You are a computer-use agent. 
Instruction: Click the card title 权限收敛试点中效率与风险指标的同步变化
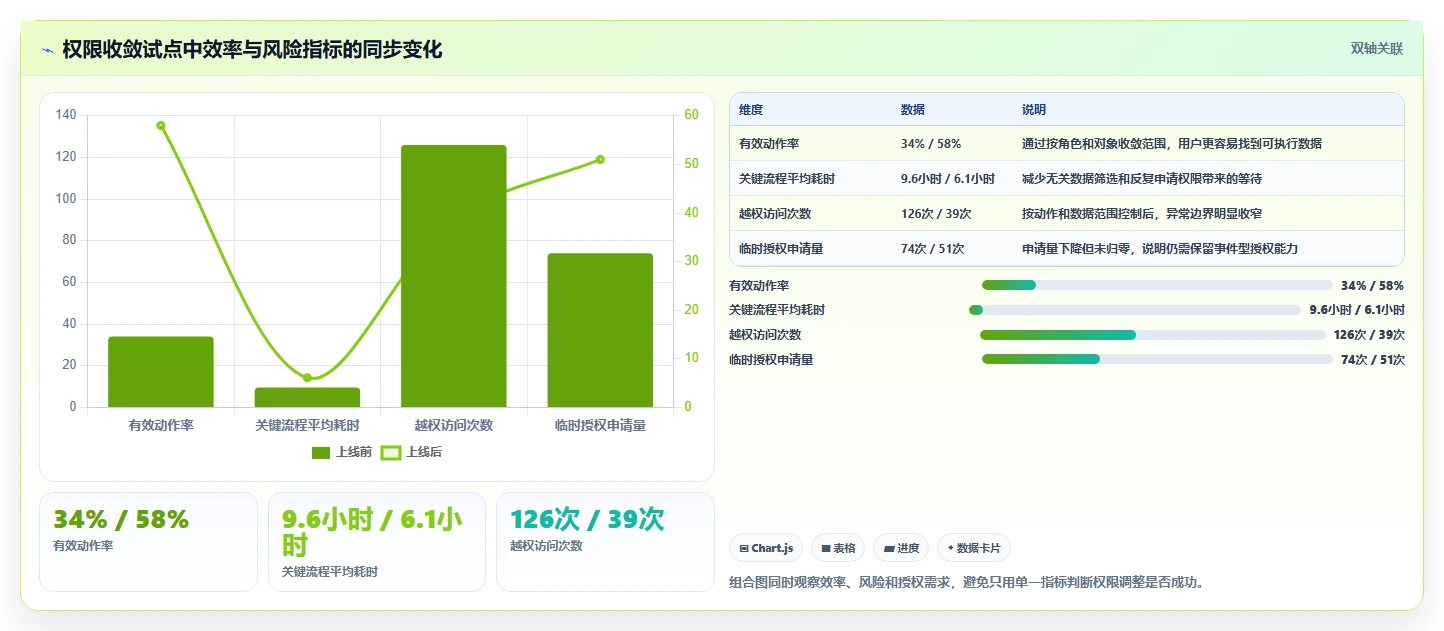point(252,50)
